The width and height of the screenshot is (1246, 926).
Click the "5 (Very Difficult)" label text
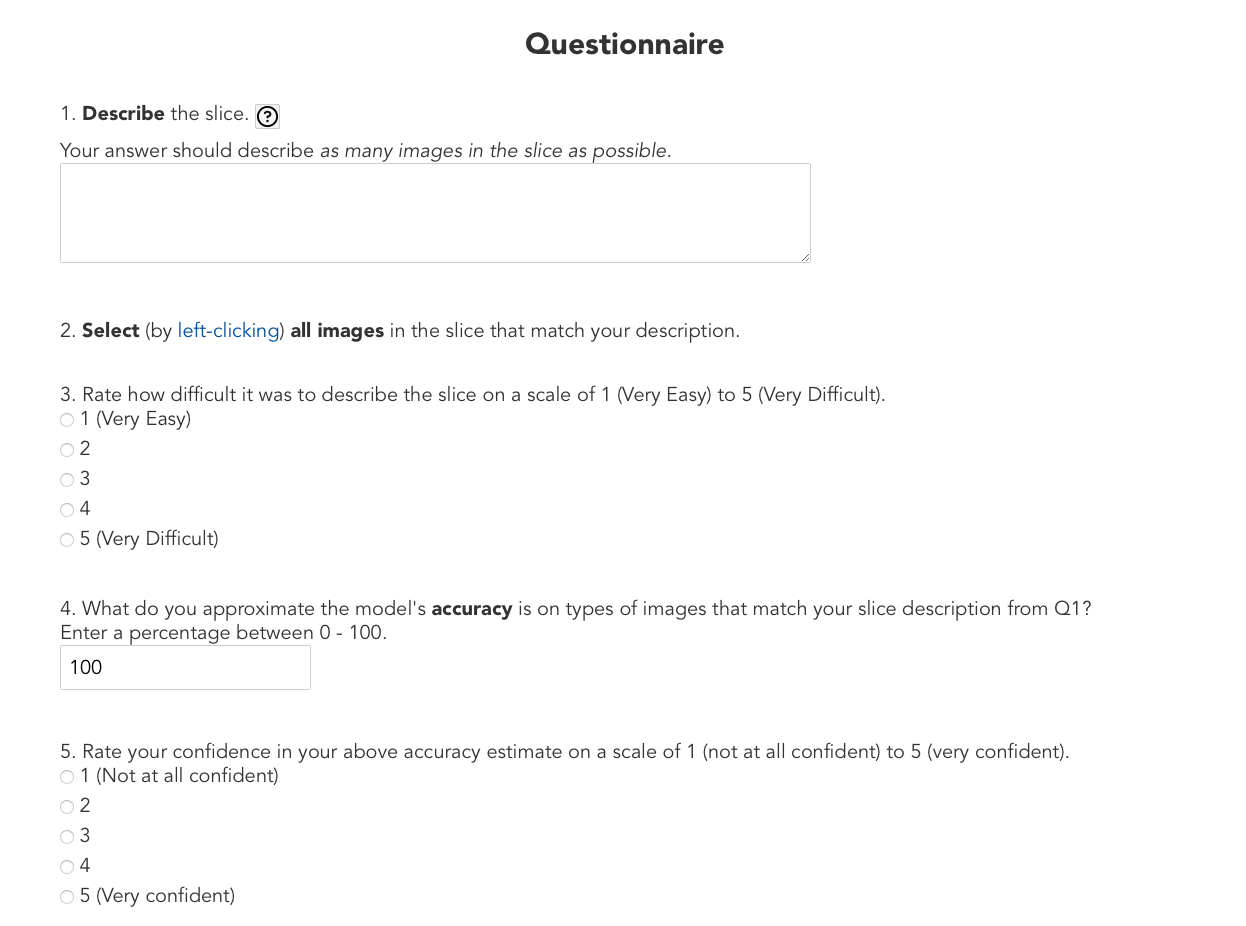[x=149, y=539]
